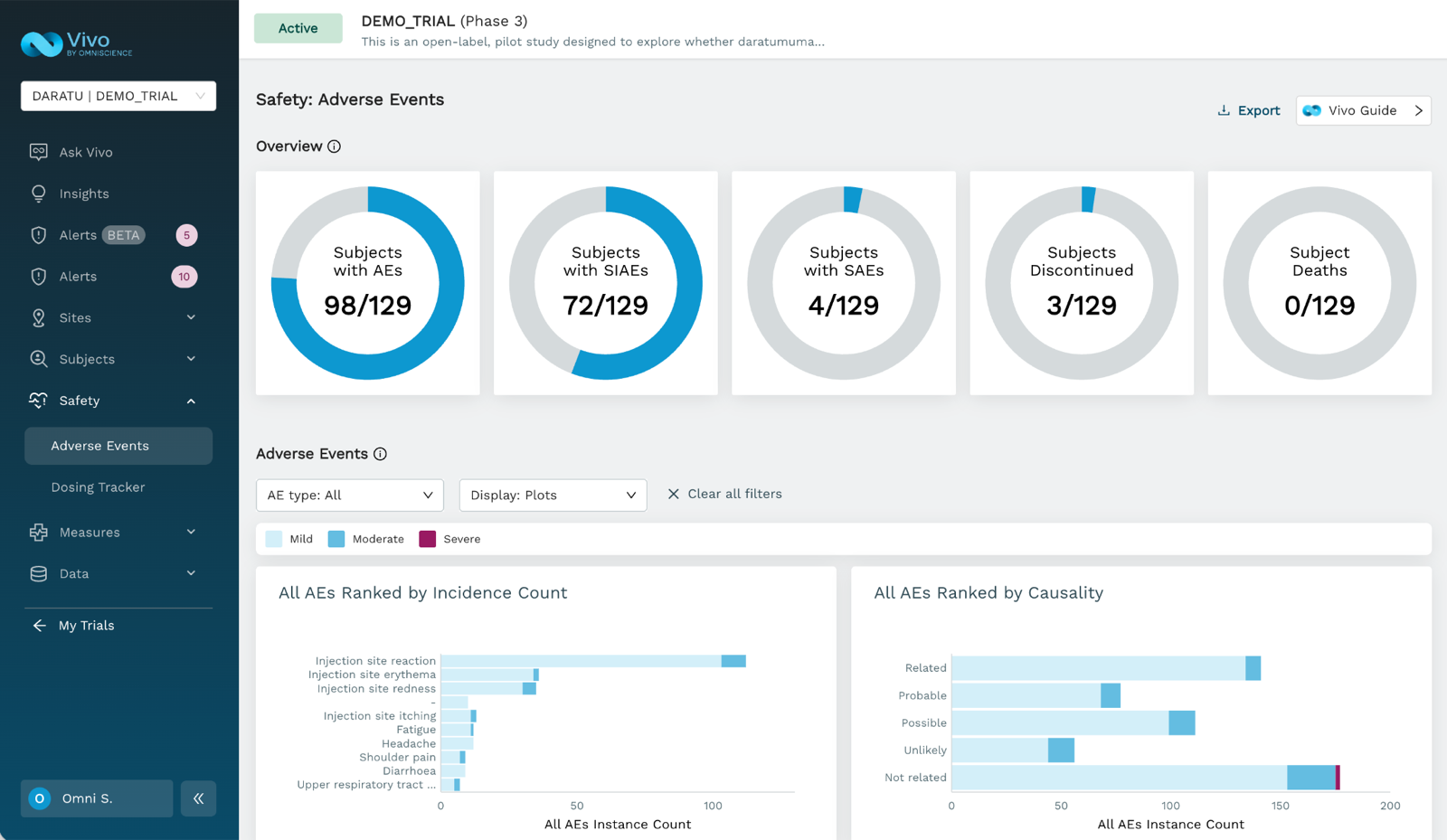Screen dimensions: 1447x840
Task: Open the Vivo Guide panel
Action: [1363, 110]
